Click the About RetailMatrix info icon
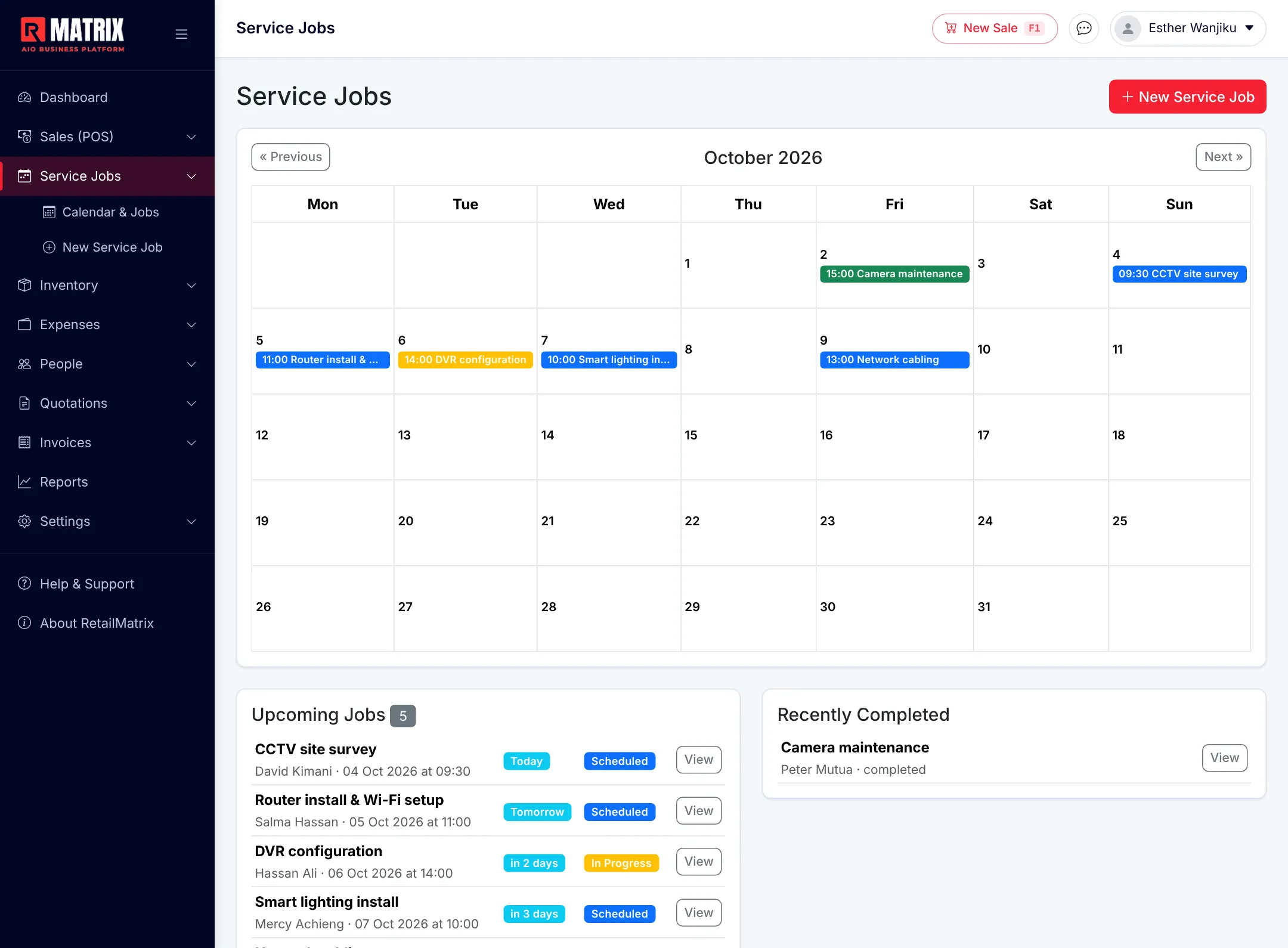 point(24,622)
